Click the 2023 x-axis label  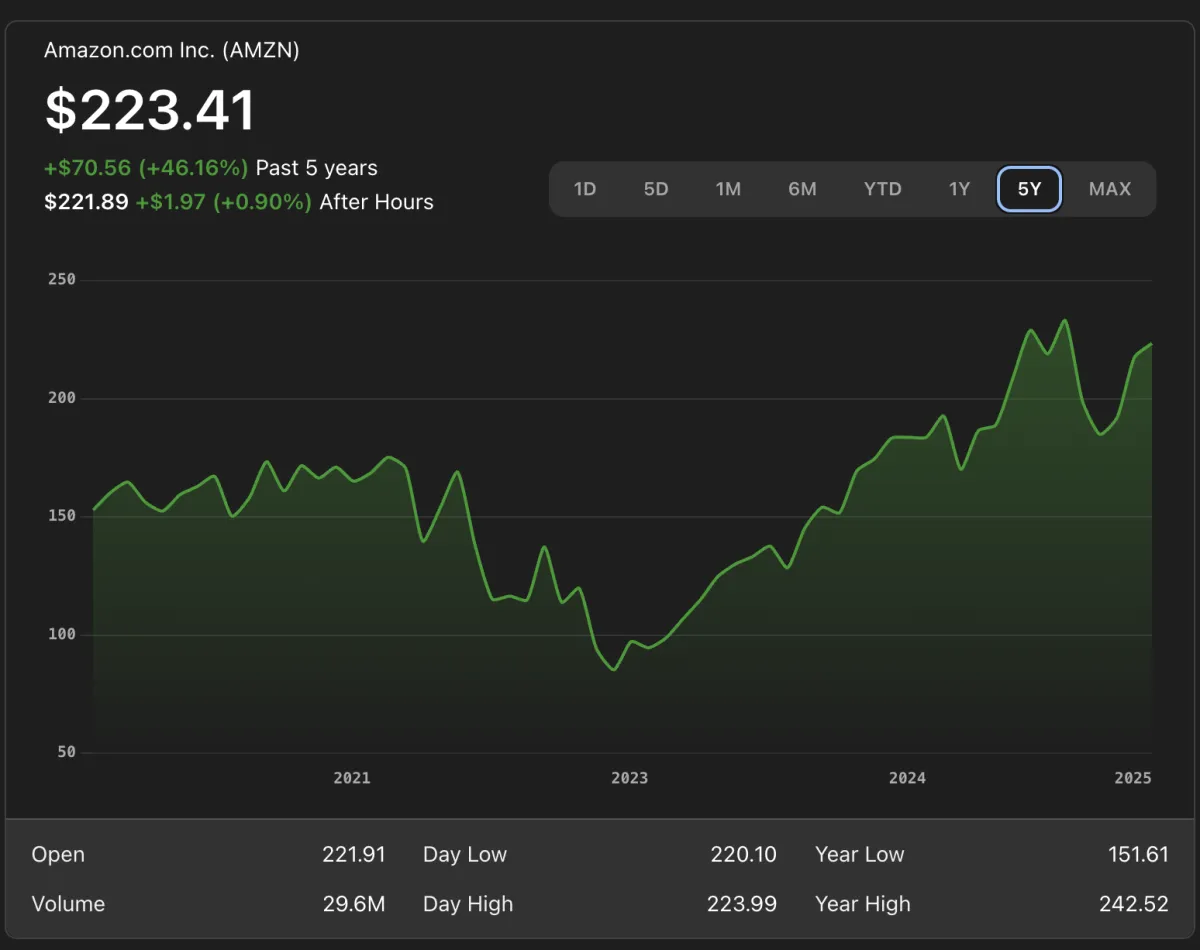(630, 778)
